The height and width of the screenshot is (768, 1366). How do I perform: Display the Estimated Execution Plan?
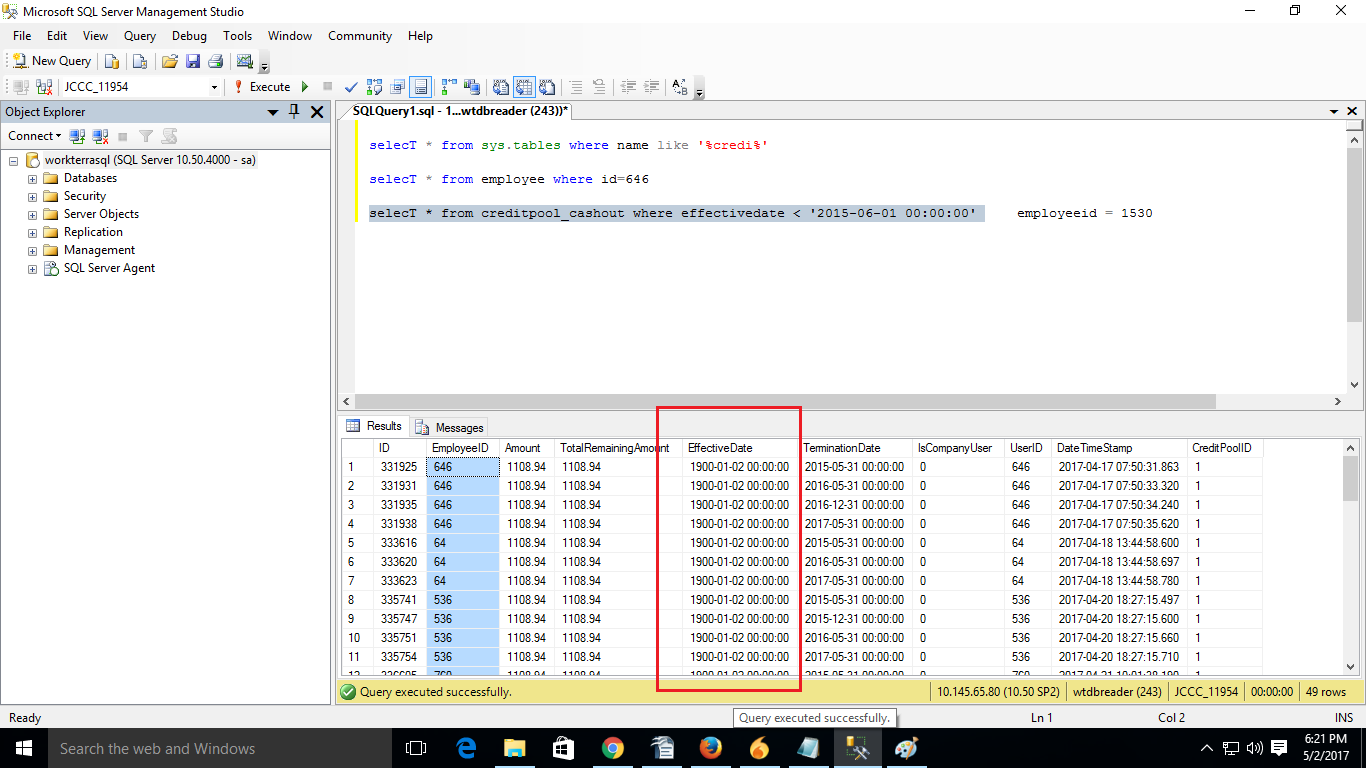pos(375,87)
